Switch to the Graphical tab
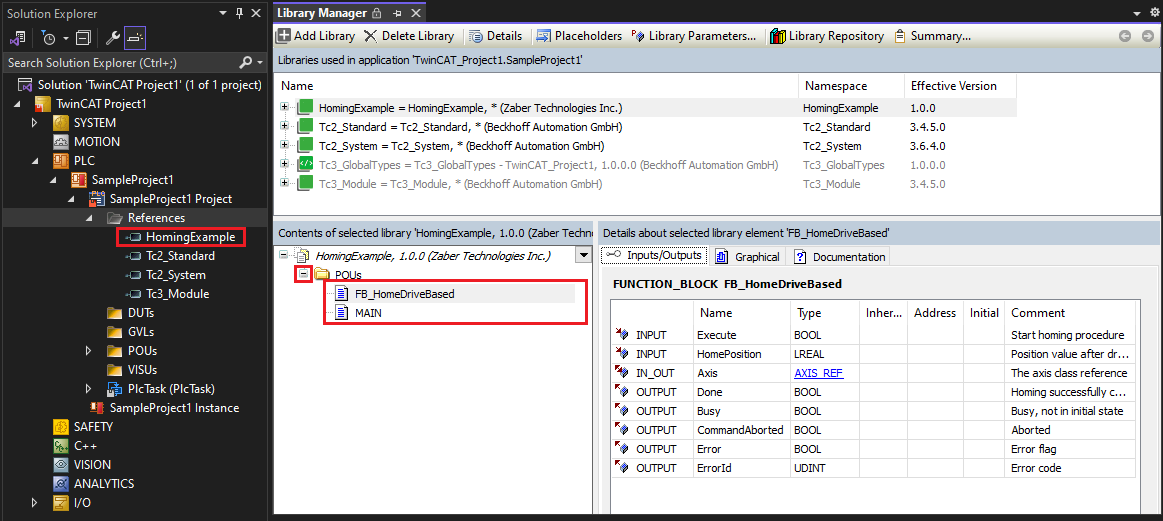This screenshot has width=1163, height=521. click(x=748, y=256)
